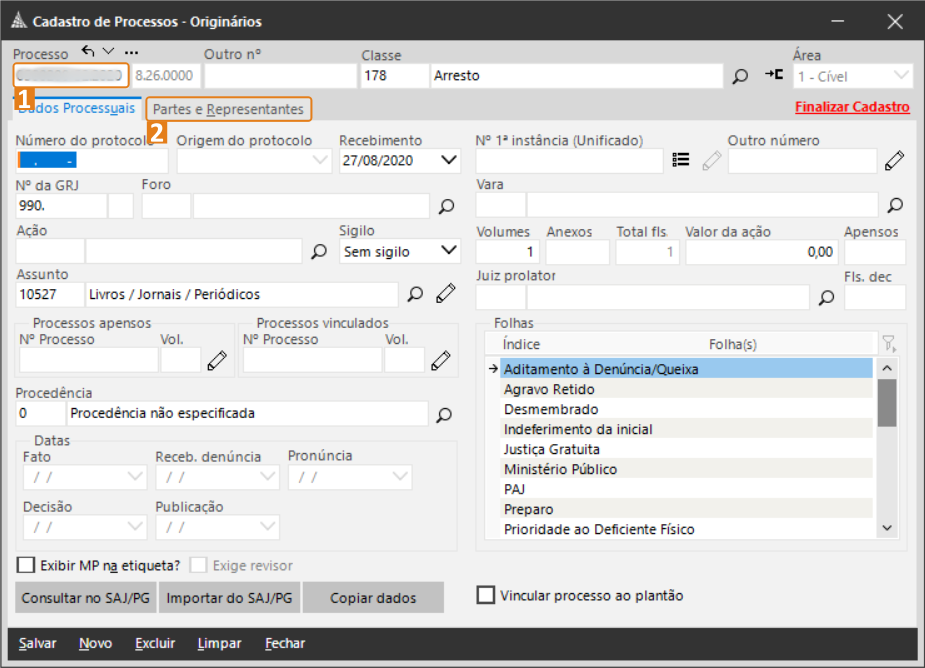Image resolution: width=925 pixels, height=668 pixels.
Task: Open the Decisão date dropdown
Action: (x=136, y=526)
